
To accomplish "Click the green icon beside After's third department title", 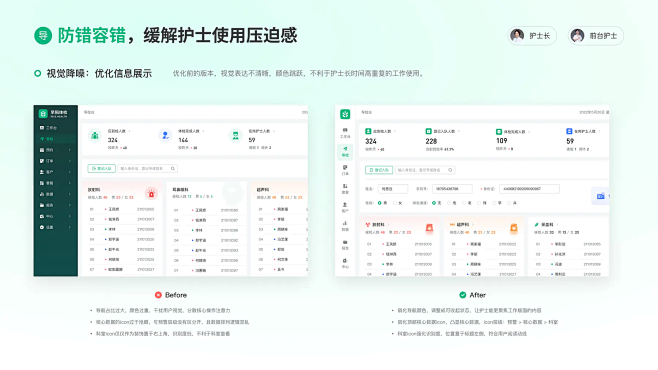I will (536, 225).
